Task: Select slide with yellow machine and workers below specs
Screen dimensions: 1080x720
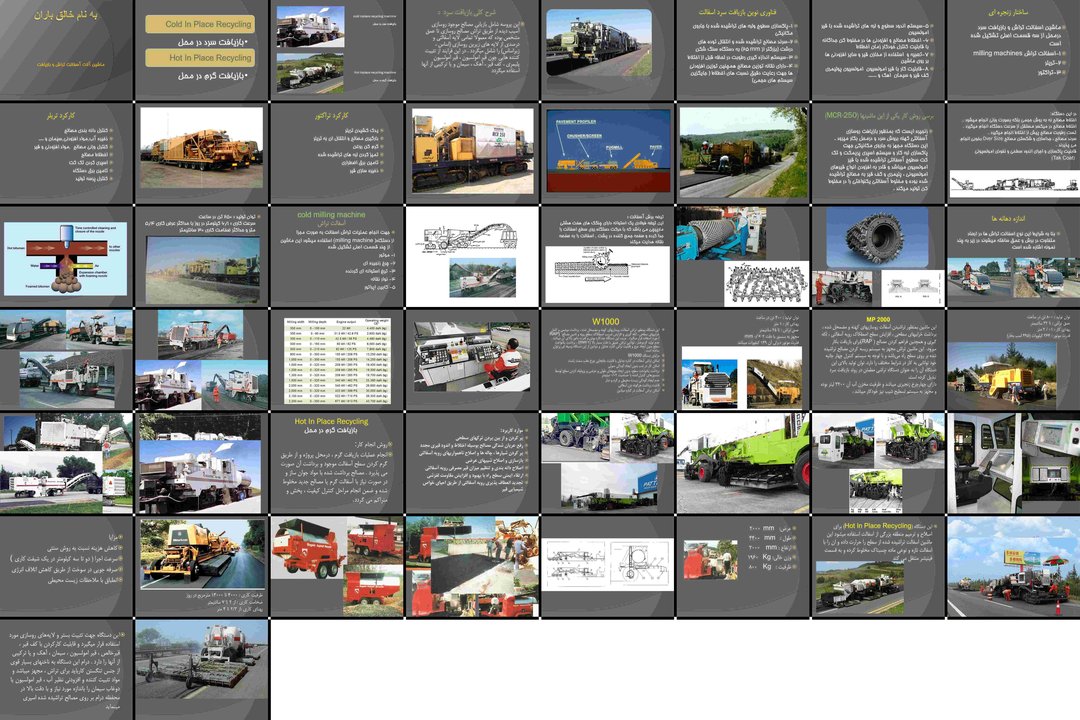Action: [1012, 360]
